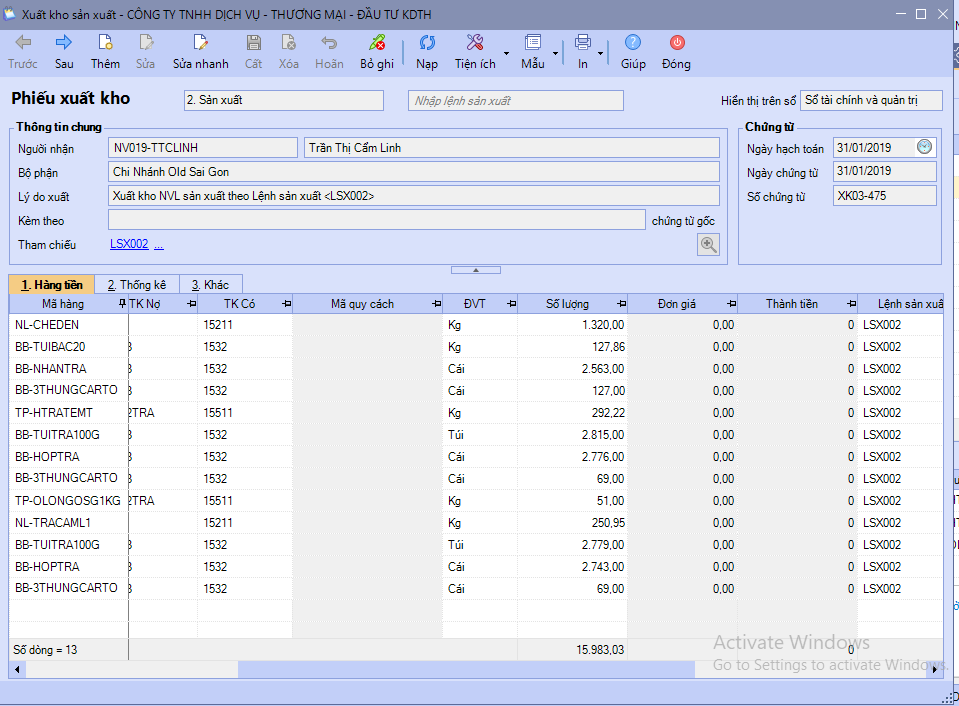
Task: Open the '2. Sản xuất' type combo box
Action: click(284, 100)
